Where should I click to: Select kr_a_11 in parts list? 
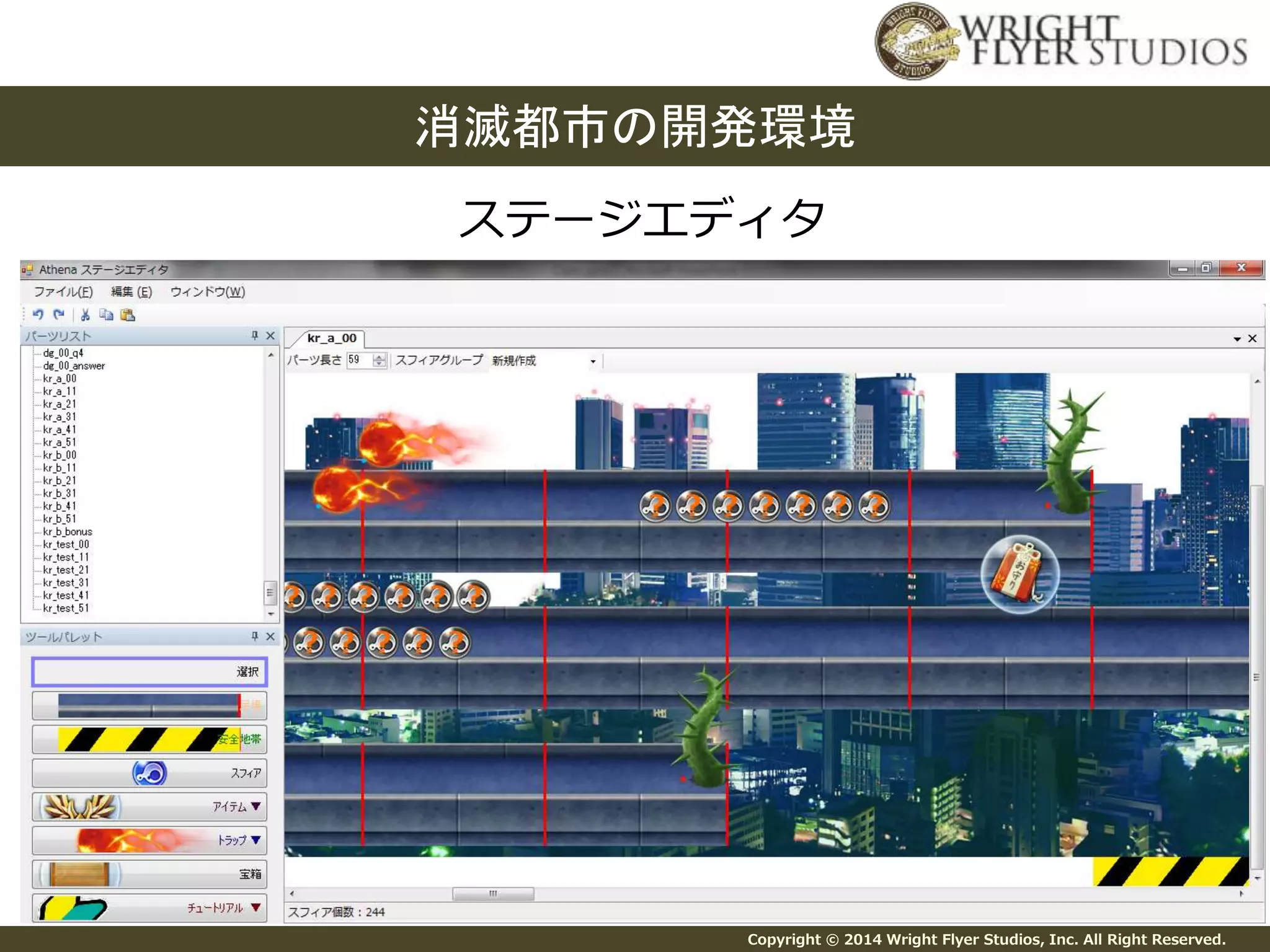(x=60, y=392)
